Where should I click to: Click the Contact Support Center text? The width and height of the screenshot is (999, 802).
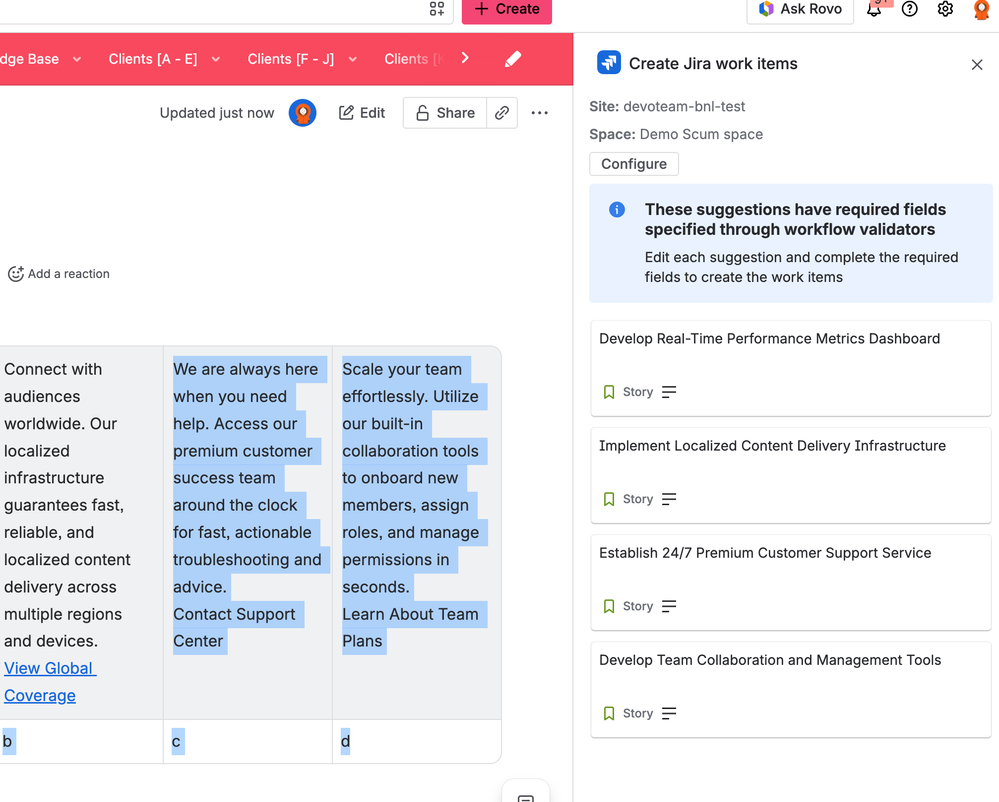(234, 627)
